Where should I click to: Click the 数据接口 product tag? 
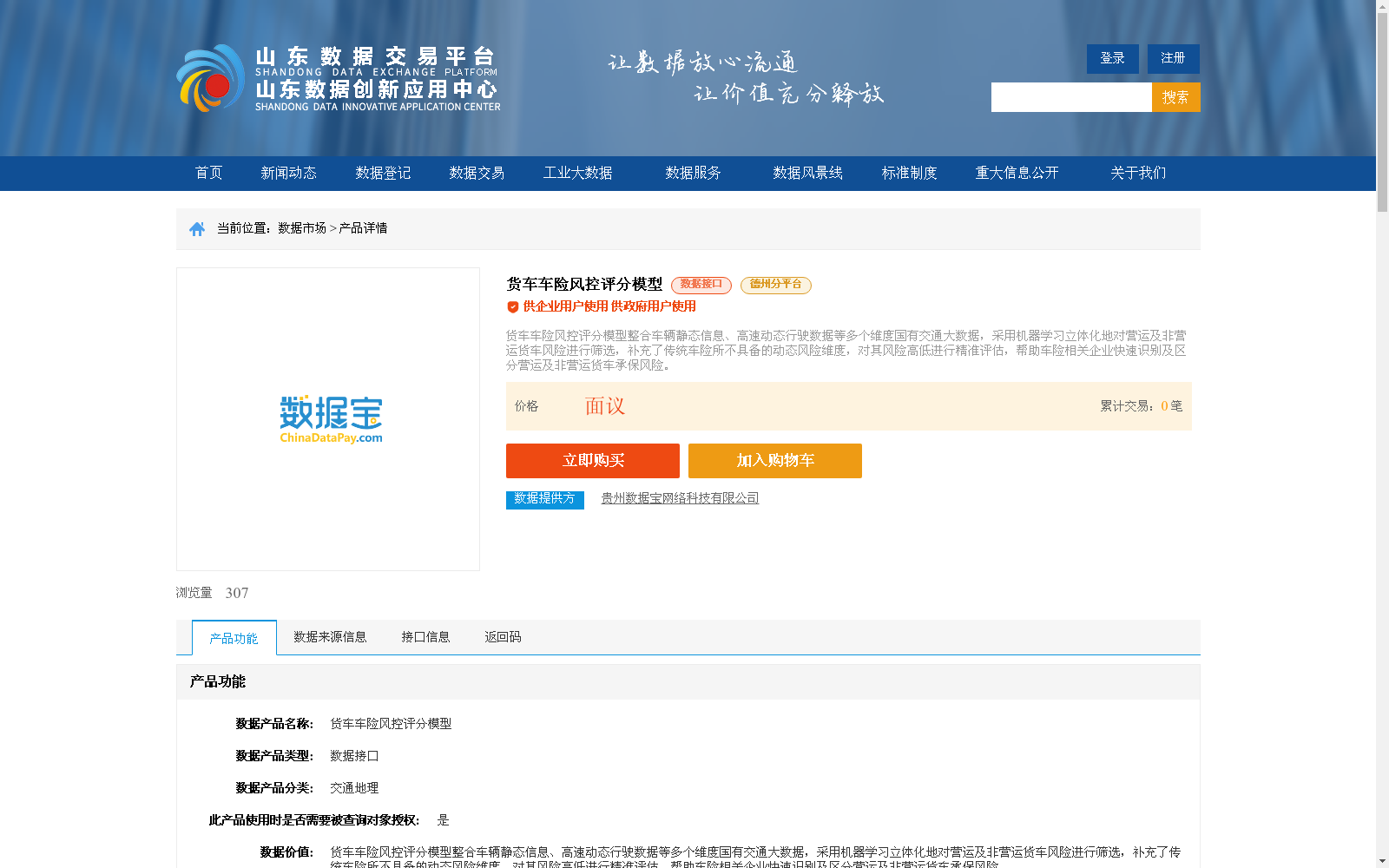pos(701,285)
